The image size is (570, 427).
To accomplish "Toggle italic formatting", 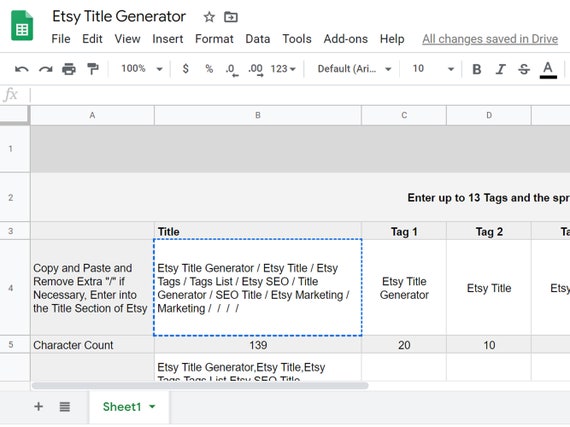I will pos(501,69).
